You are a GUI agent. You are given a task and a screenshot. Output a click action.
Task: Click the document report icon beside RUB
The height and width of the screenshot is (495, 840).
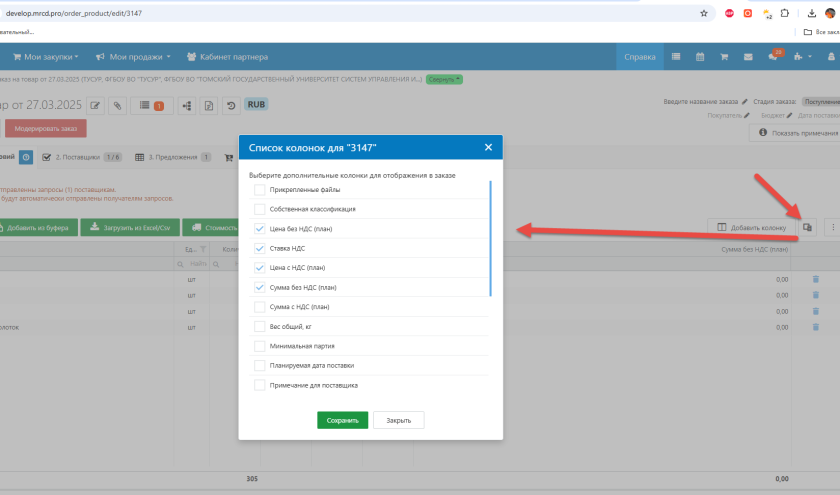[209, 106]
